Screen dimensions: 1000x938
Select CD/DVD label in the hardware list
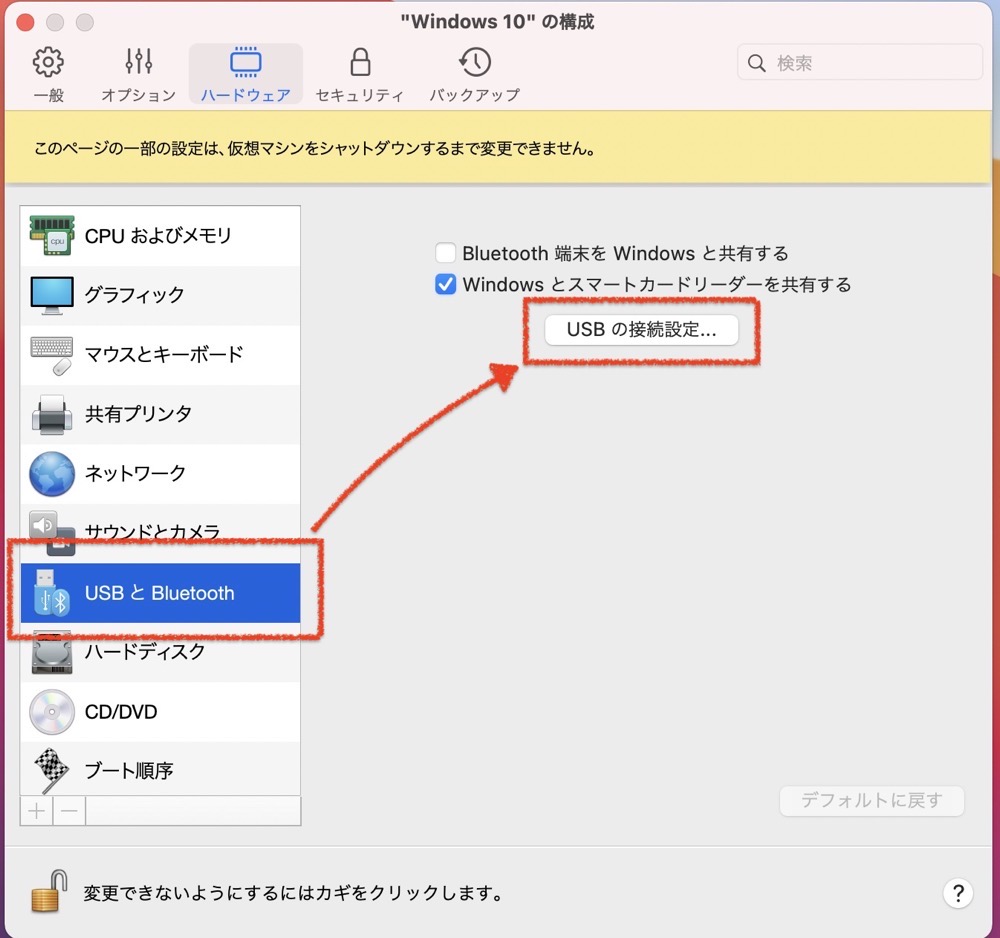tap(121, 712)
